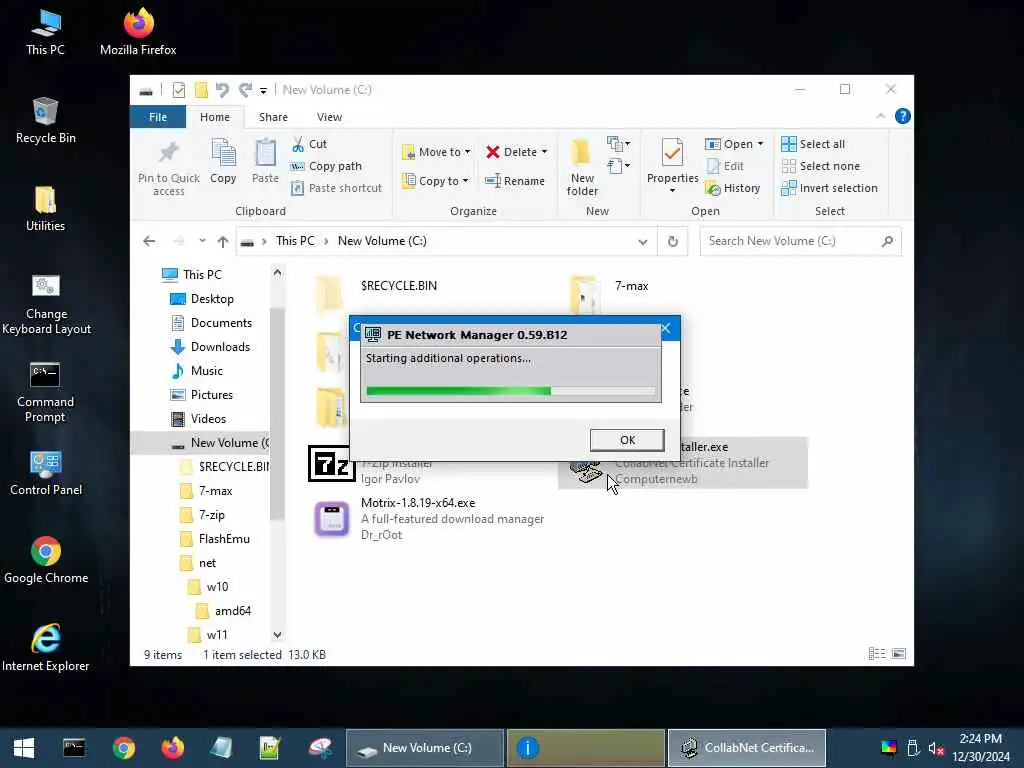The width and height of the screenshot is (1024, 768).
Task: Click the Copy ribbon button
Action: (223, 161)
